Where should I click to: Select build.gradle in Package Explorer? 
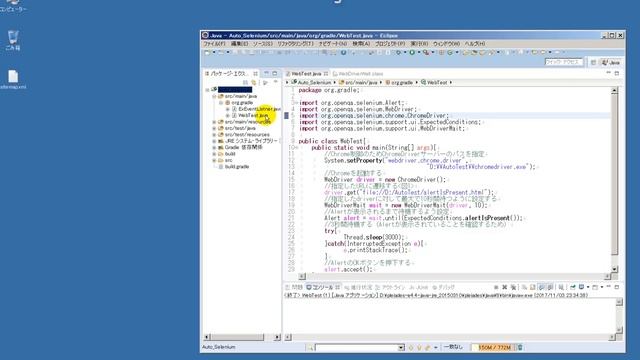233,167
